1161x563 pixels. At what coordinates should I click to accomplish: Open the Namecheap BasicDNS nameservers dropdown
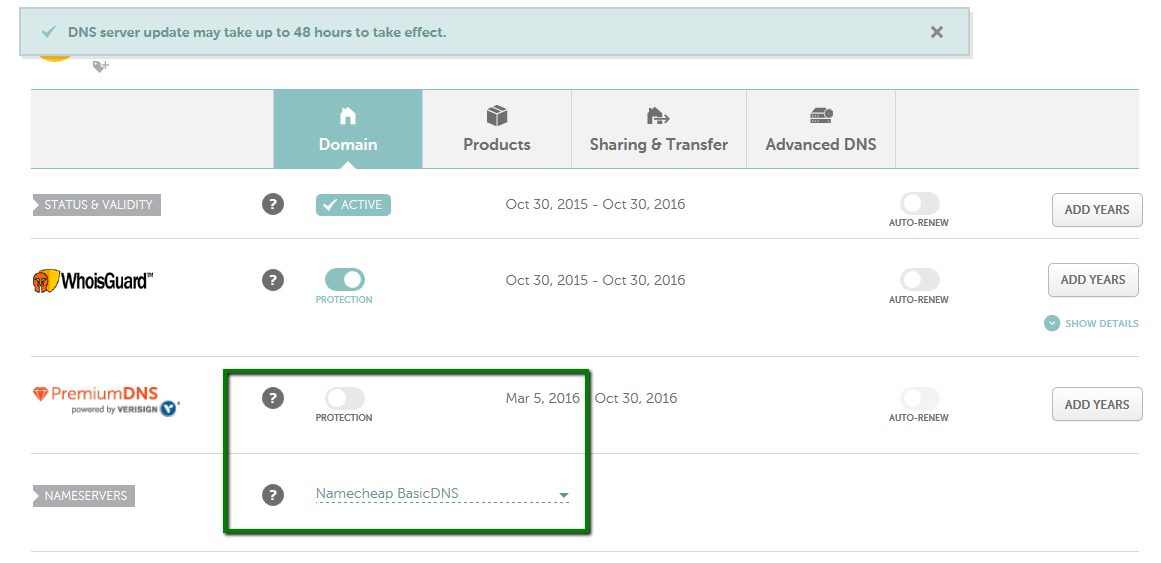click(x=442, y=494)
